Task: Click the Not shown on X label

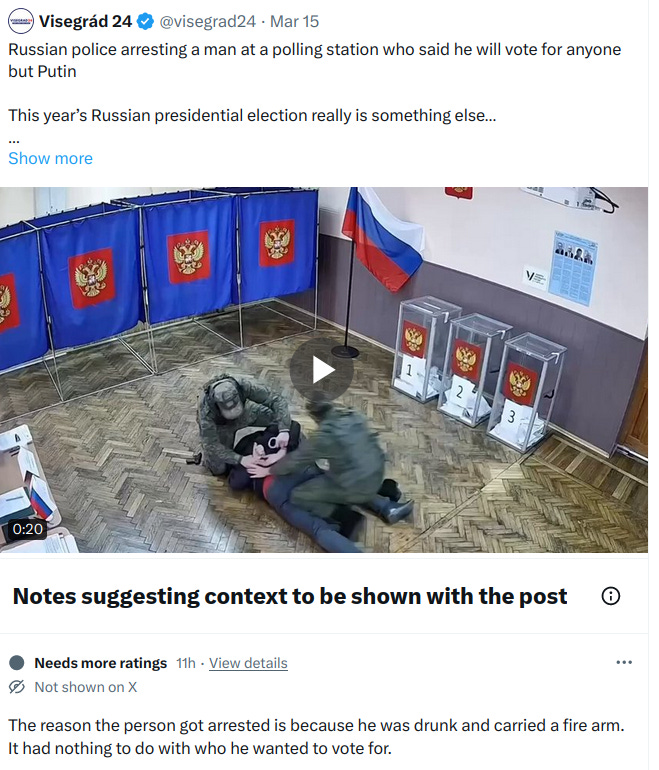Action: tap(85, 687)
